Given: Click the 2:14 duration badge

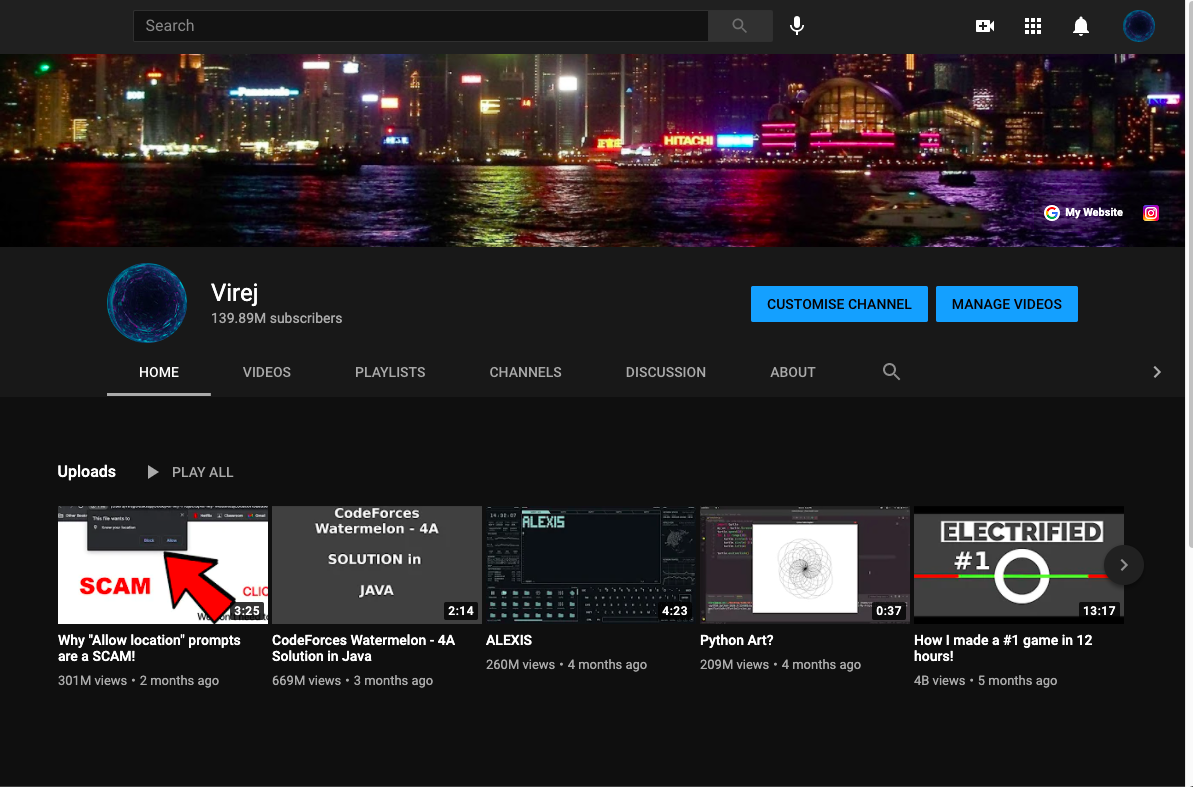Looking at the screenshot, I should coord(460,610).
